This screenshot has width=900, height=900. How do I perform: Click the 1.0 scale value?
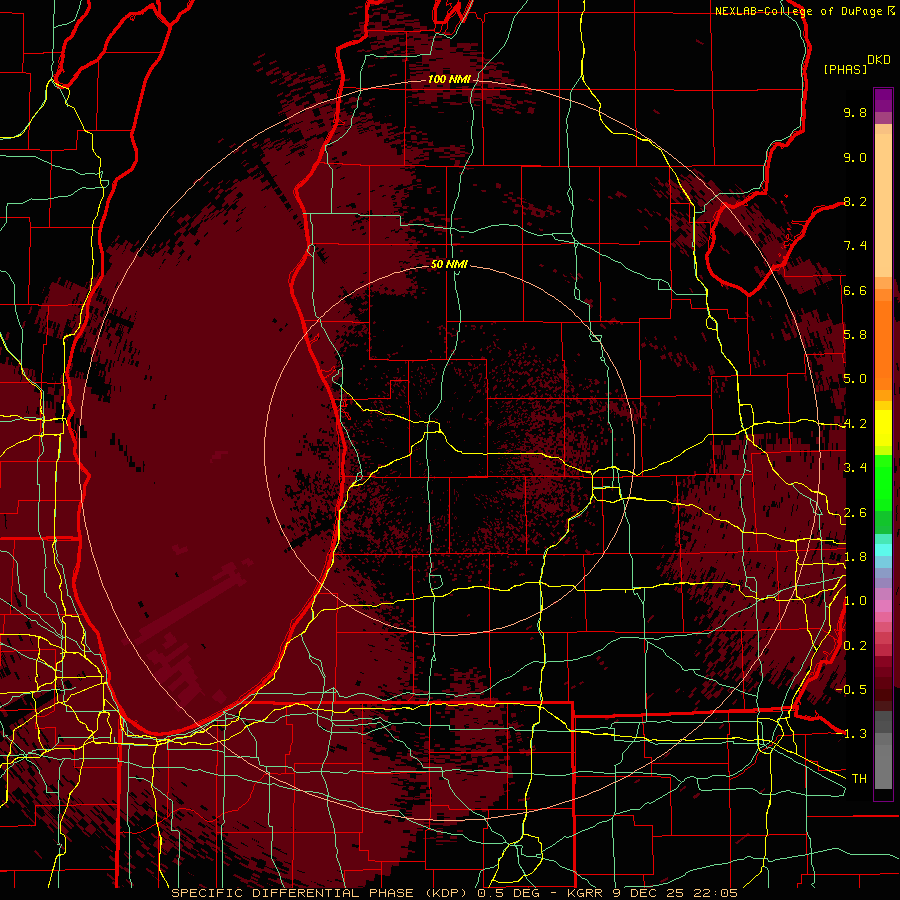point(855,601)
